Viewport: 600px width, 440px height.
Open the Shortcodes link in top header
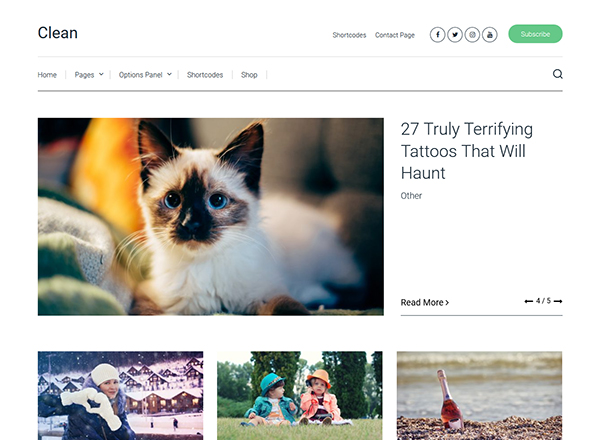click(x=349, y=35)
